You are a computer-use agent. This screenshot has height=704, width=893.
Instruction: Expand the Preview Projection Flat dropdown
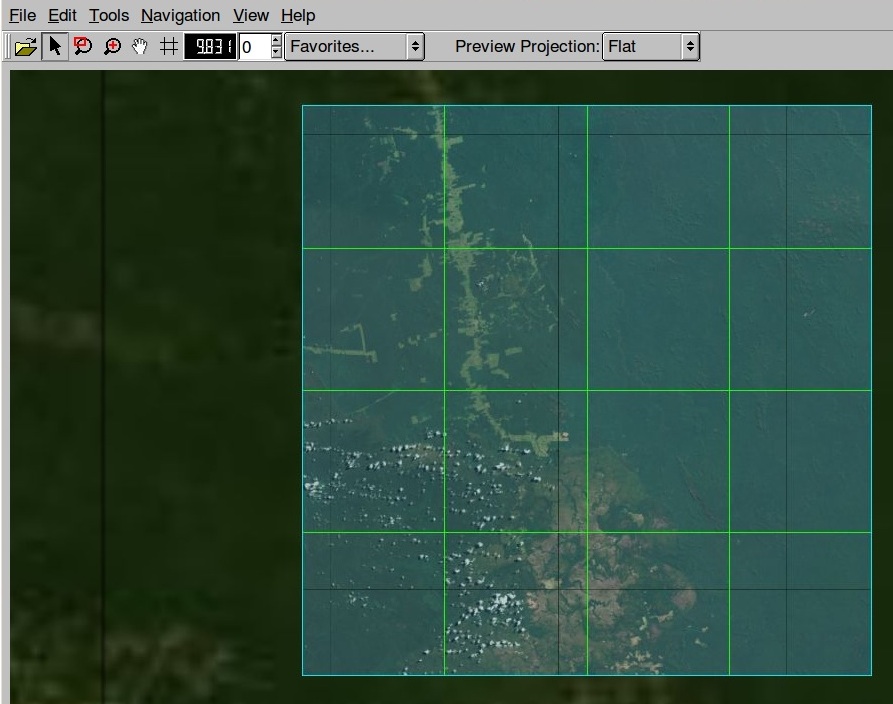[650, 46]
